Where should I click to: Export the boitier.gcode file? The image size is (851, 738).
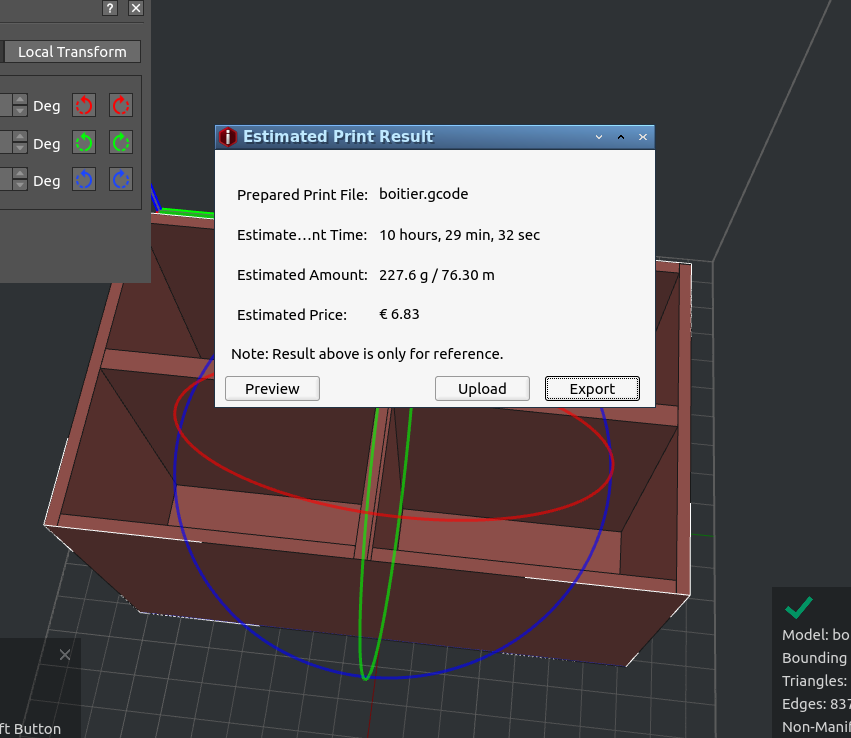592,389
